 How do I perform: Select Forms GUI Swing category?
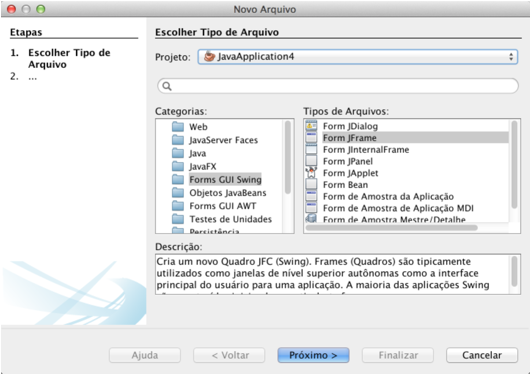click(x=225, y=180)
